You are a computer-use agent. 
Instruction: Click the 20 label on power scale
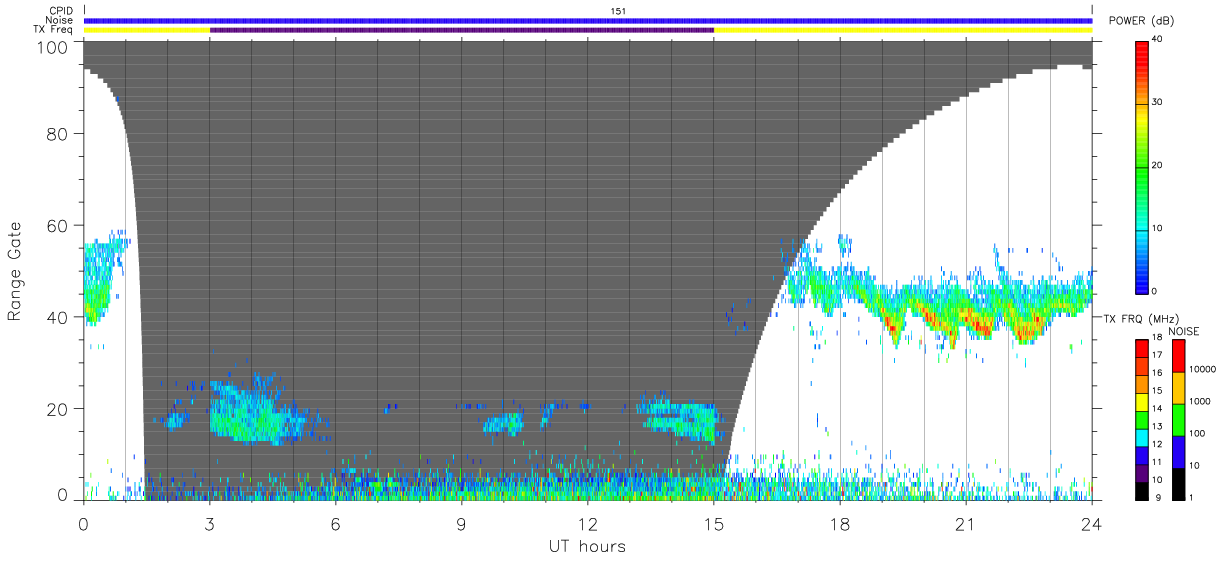1159,166
